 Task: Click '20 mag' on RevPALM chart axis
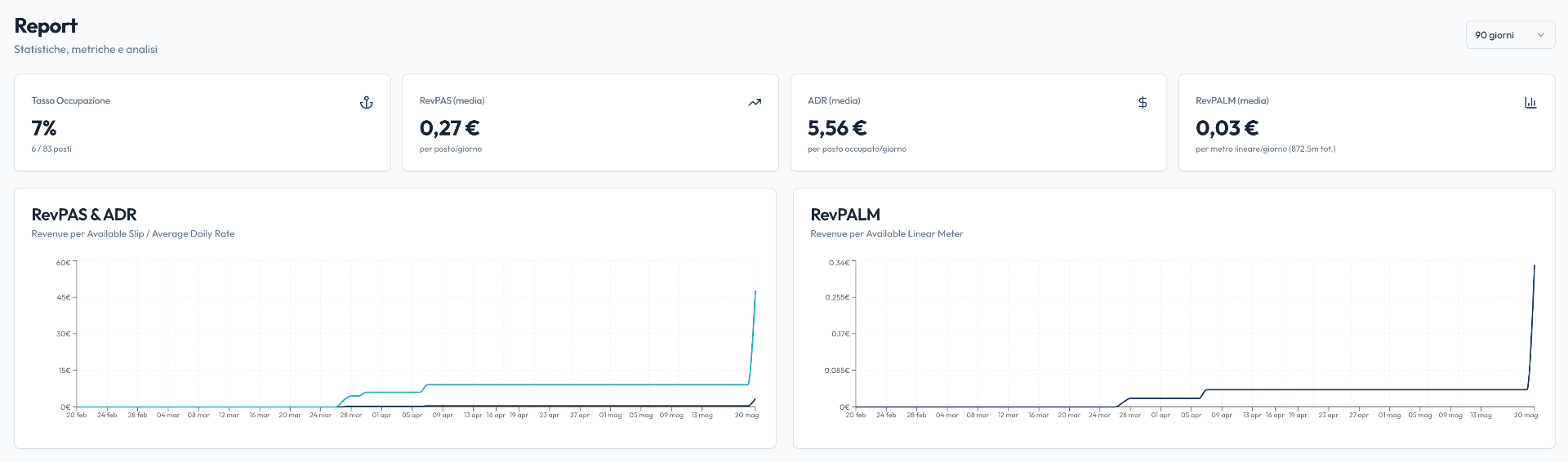point(1526,415)
